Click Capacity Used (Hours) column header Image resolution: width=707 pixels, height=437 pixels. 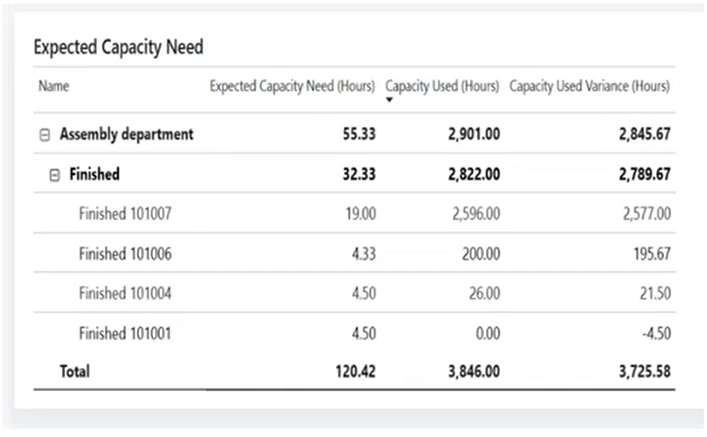pos(442,86)
